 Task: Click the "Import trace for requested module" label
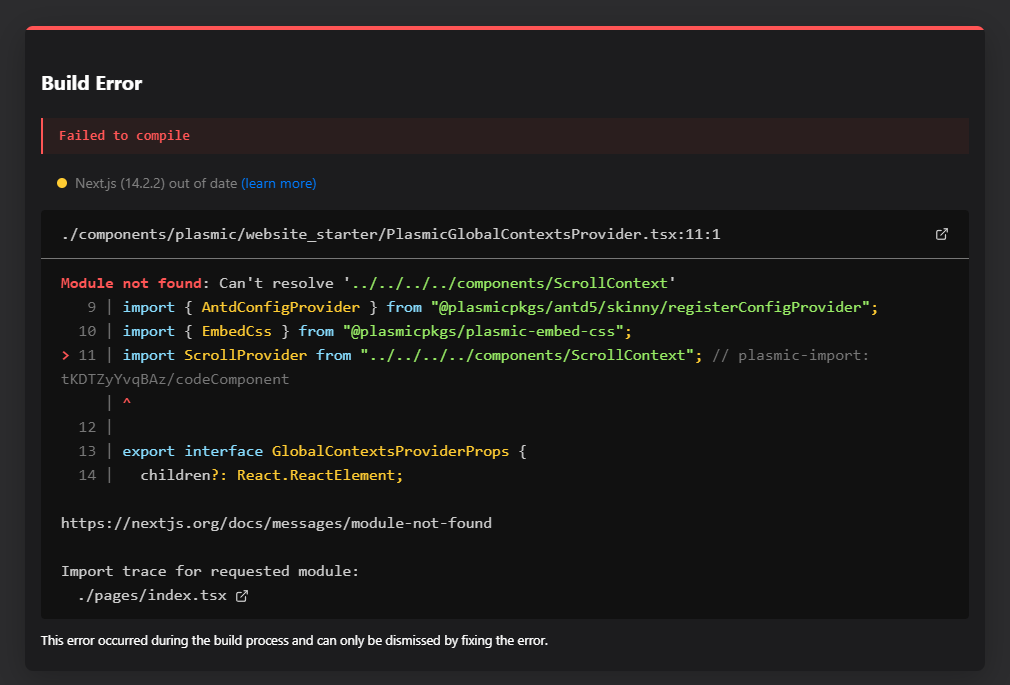209,571
